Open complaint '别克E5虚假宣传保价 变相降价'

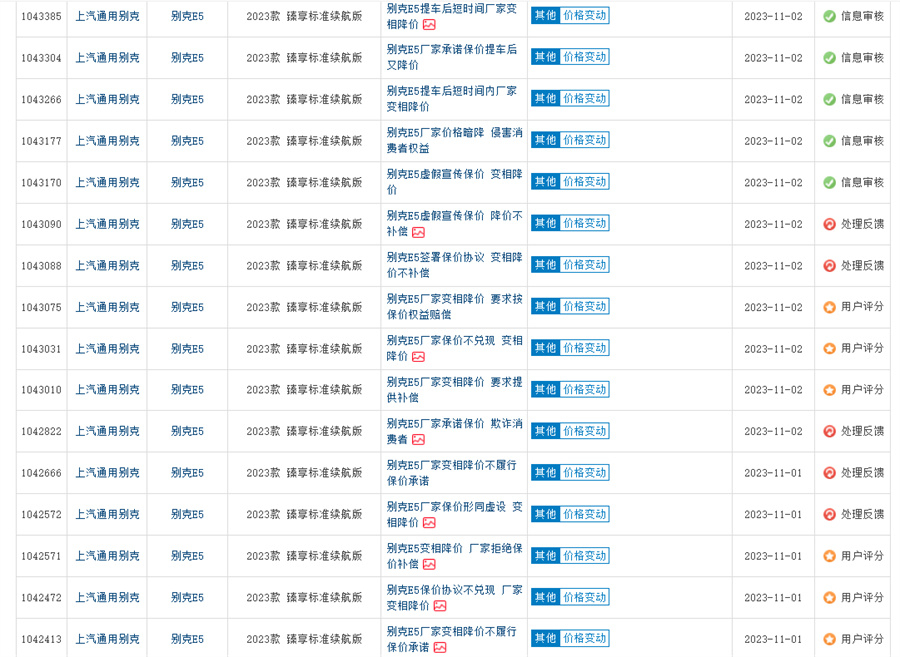click(x=455, y=182)
